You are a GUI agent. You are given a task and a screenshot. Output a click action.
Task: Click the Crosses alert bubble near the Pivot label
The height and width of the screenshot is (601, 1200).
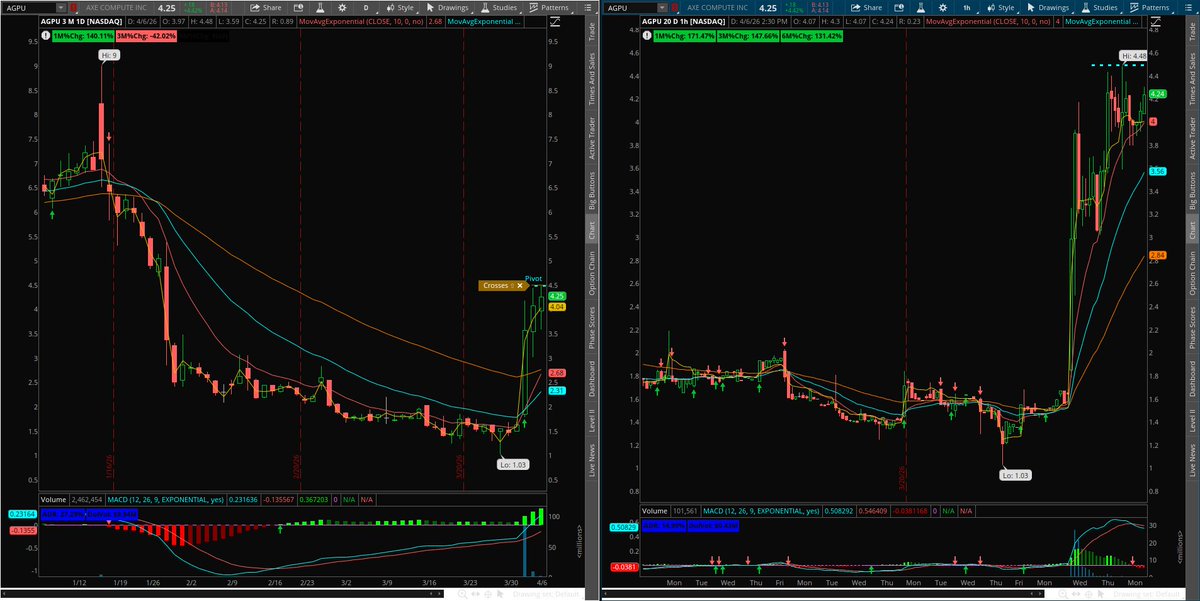pos(504,285)
